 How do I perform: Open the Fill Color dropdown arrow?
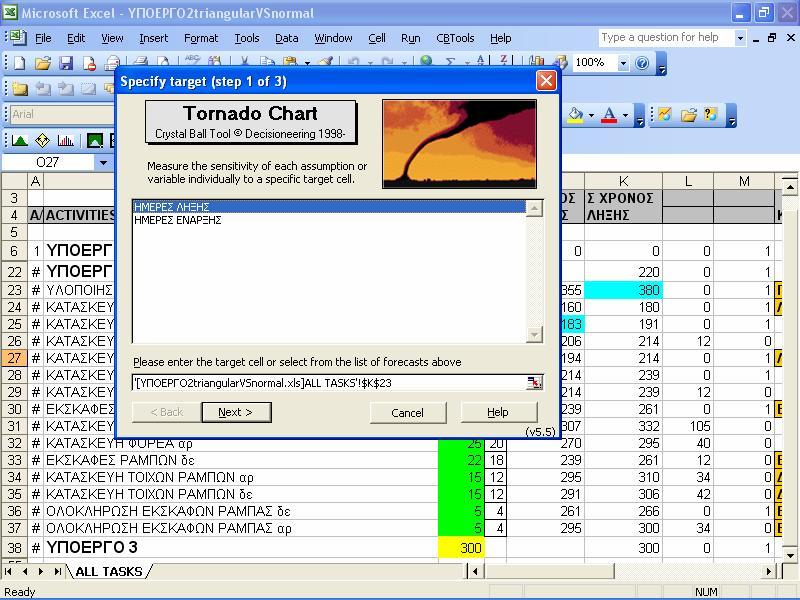(x=591, y=115)
